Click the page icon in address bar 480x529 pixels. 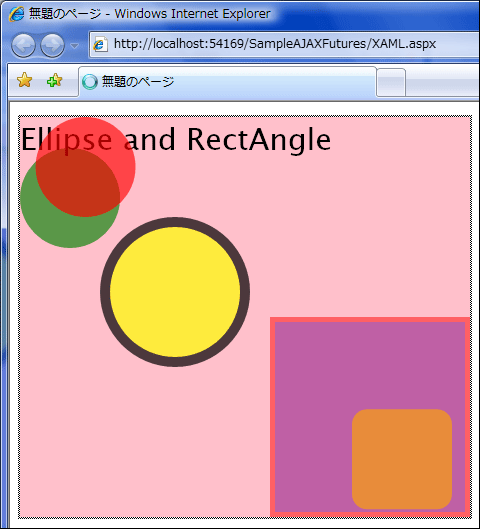pos(100,44)
